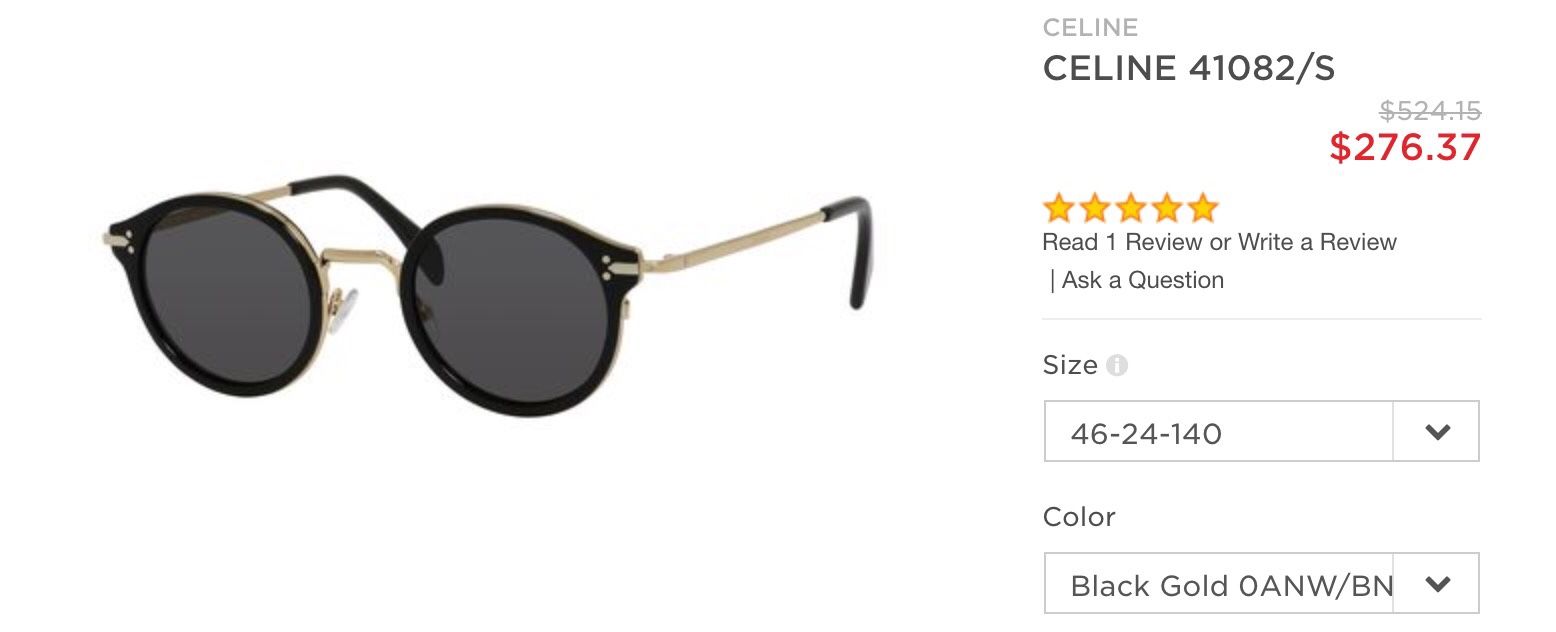This screenshot has height=632, width=1556.
Task: Expand the Size dropdown chevron arrow
Action: (x=1437, y=432)
